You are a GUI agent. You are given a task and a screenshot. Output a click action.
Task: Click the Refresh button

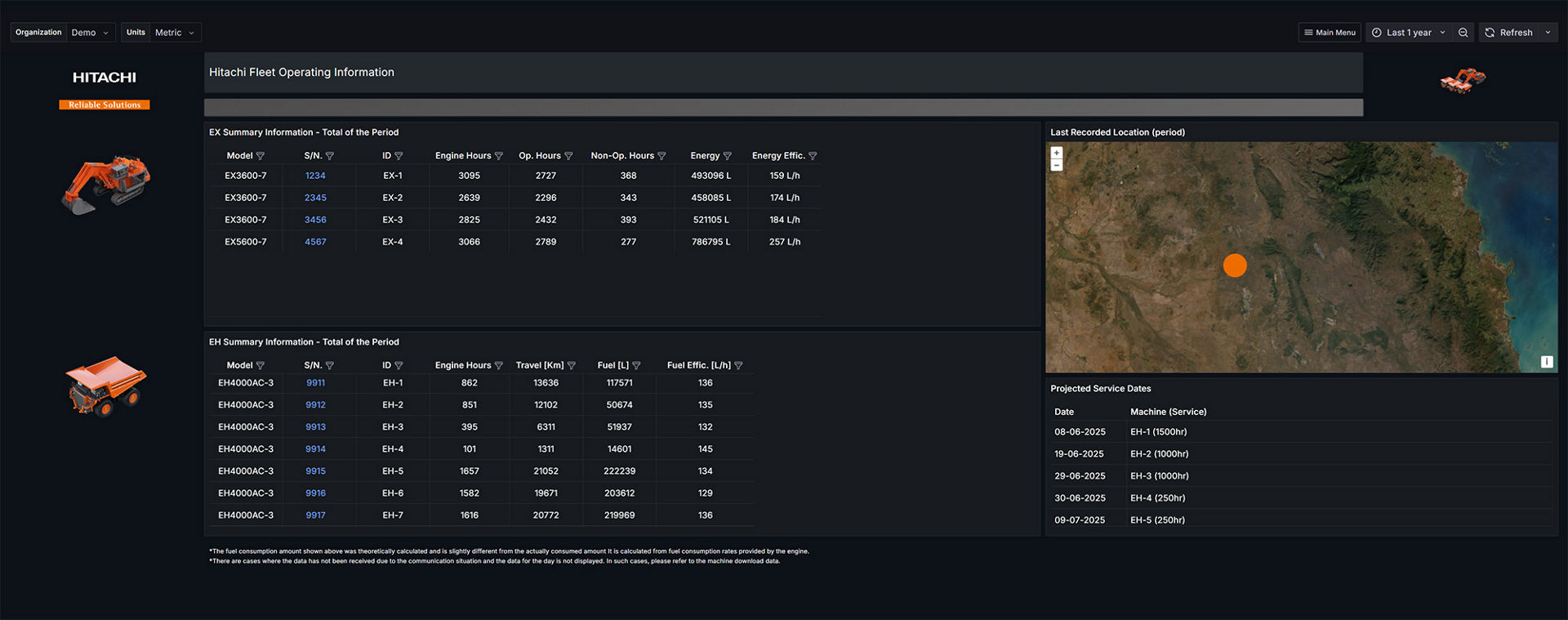point(1508,33)
